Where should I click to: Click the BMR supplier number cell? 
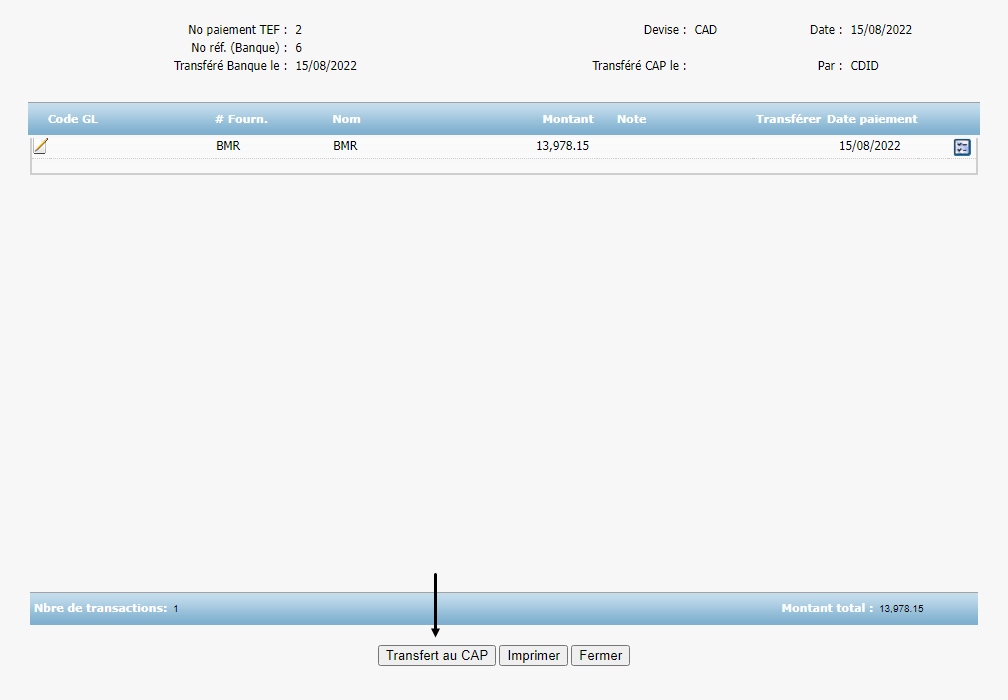point(228,146)
